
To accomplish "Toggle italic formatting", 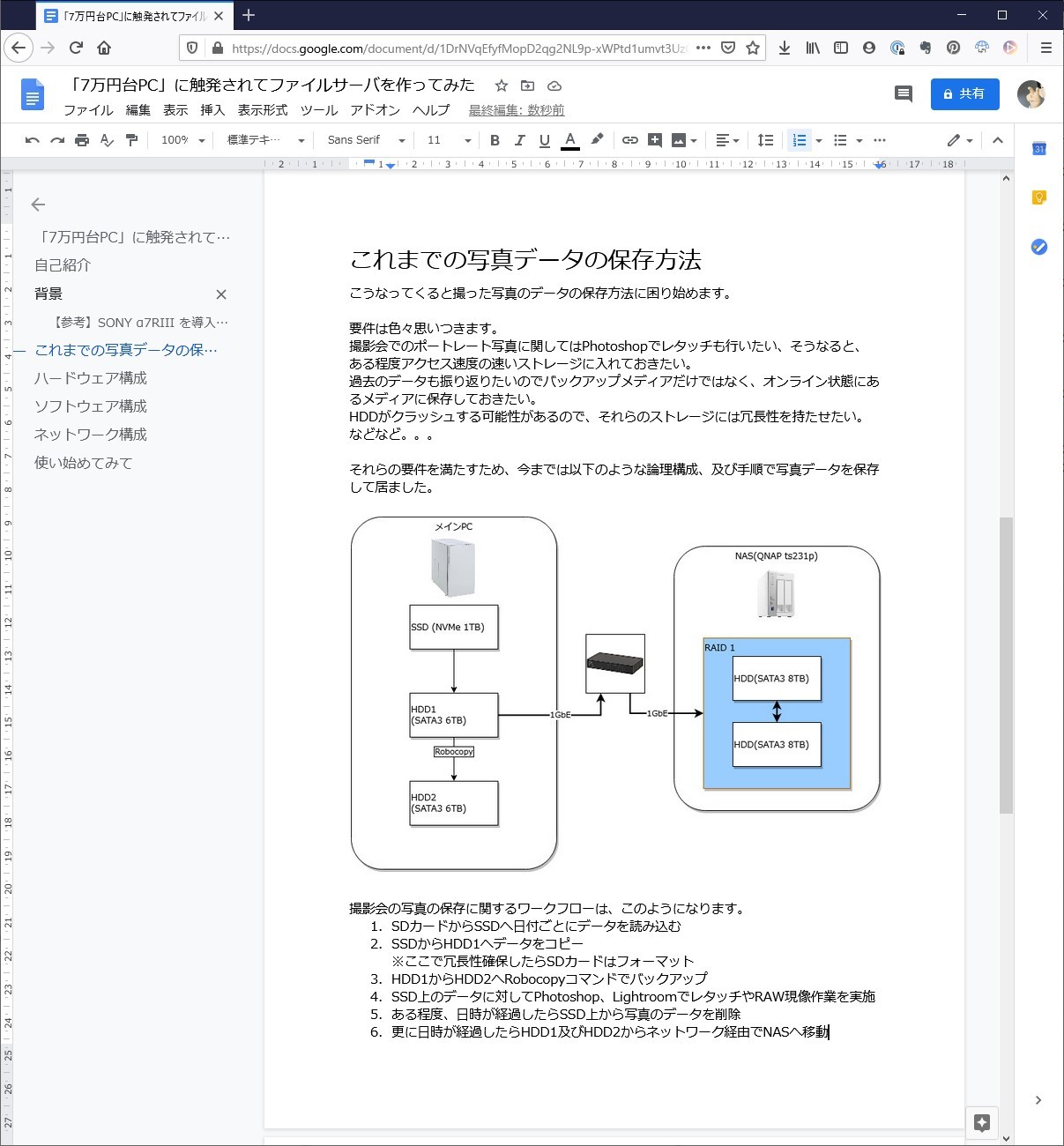I will (x=519, y=140).
